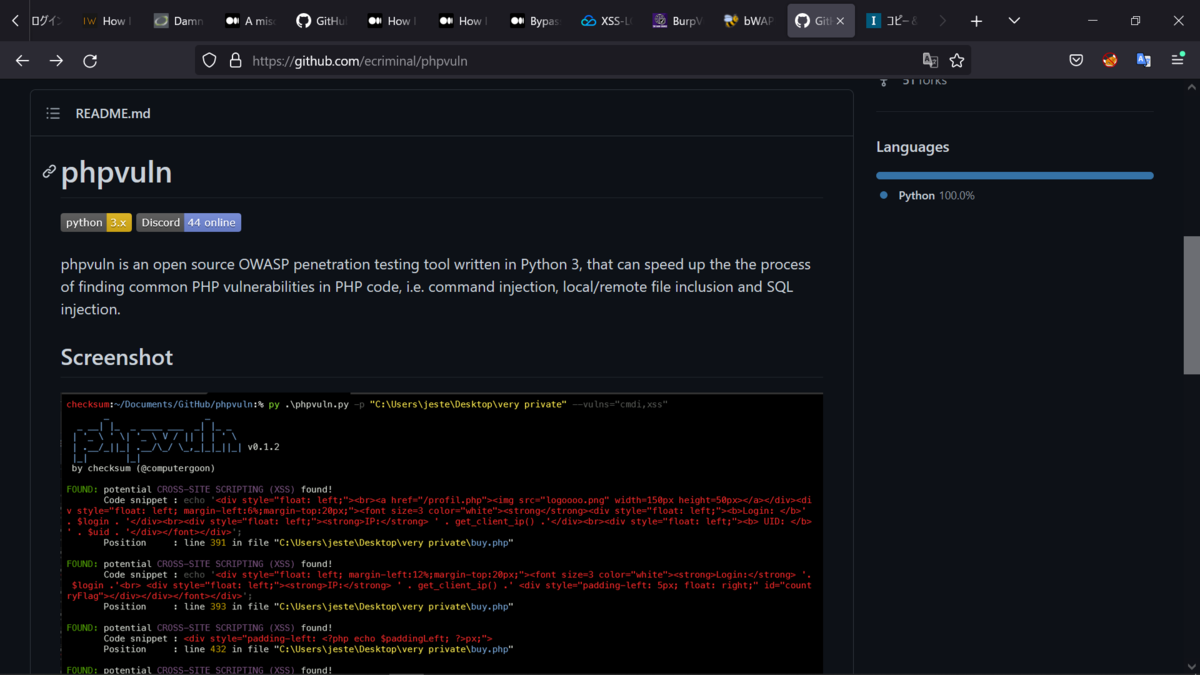Click the Languages sidebar heading

click(x=913, y=147)
